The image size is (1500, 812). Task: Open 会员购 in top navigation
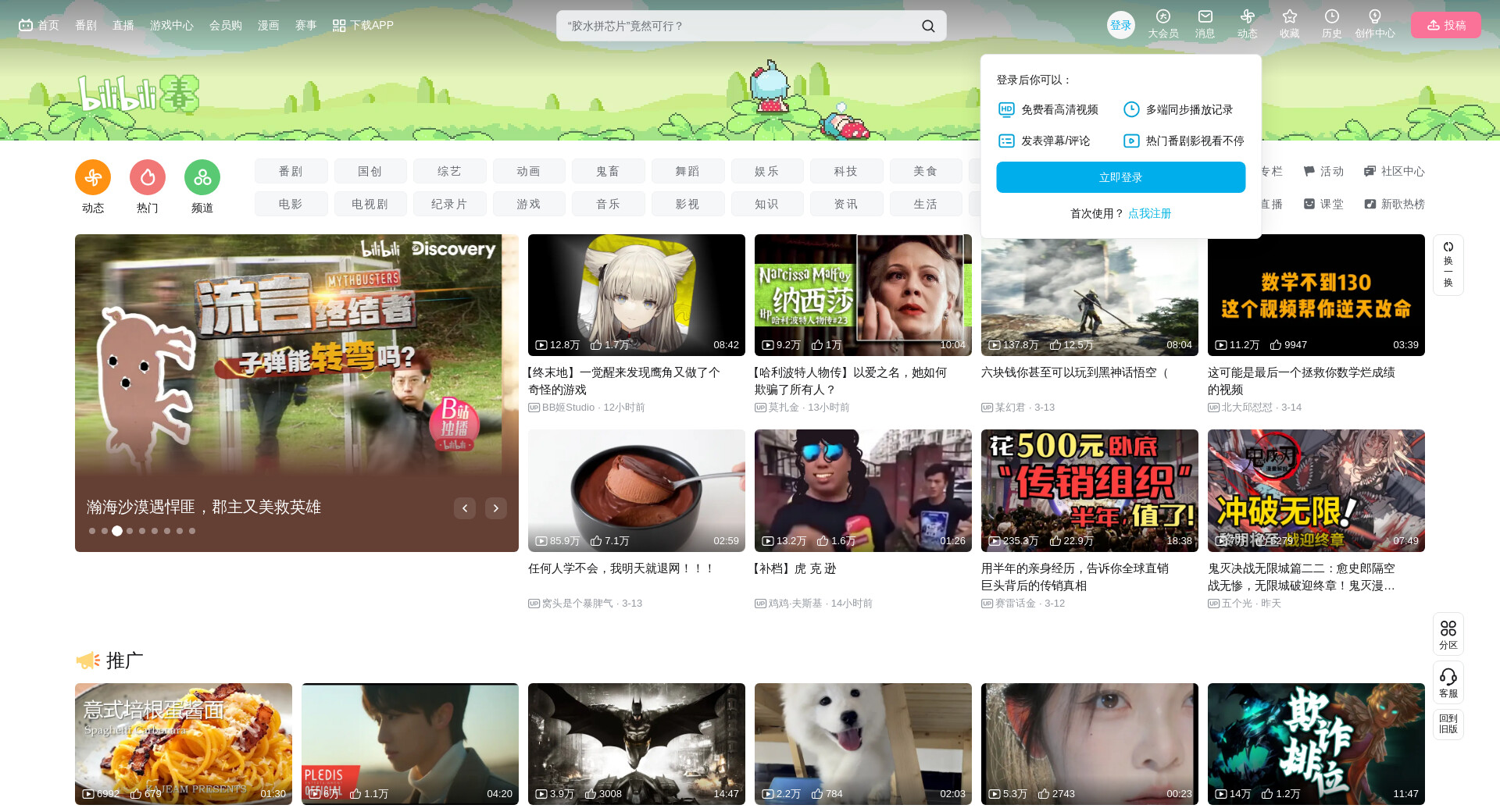point(226,26)
